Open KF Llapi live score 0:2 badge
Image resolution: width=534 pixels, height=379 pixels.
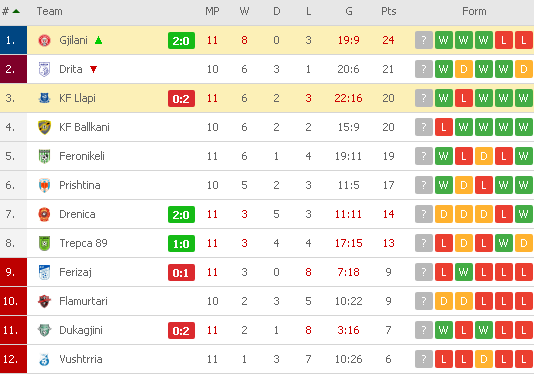181,99
